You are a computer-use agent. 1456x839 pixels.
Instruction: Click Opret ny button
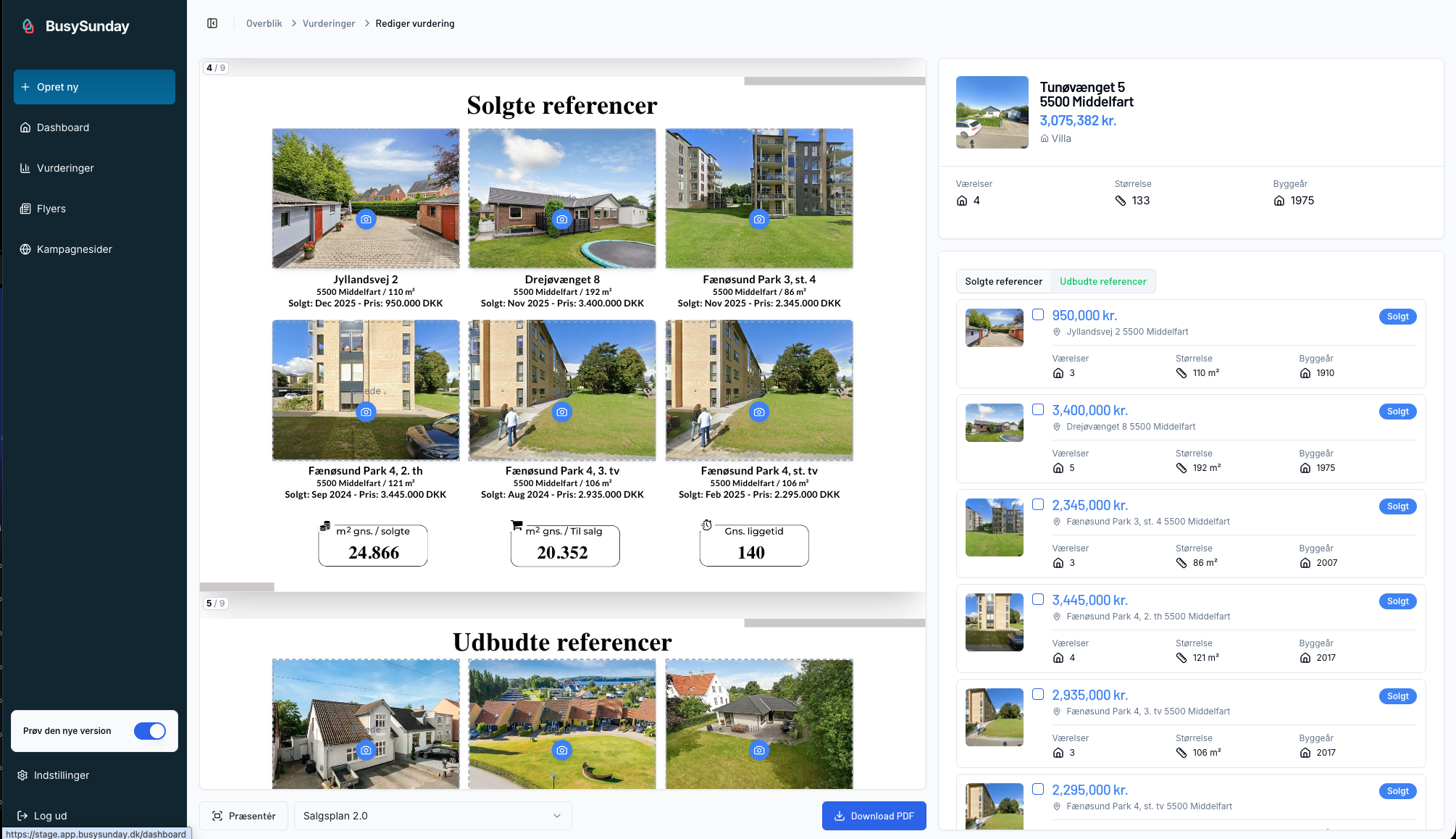[94, 87]
